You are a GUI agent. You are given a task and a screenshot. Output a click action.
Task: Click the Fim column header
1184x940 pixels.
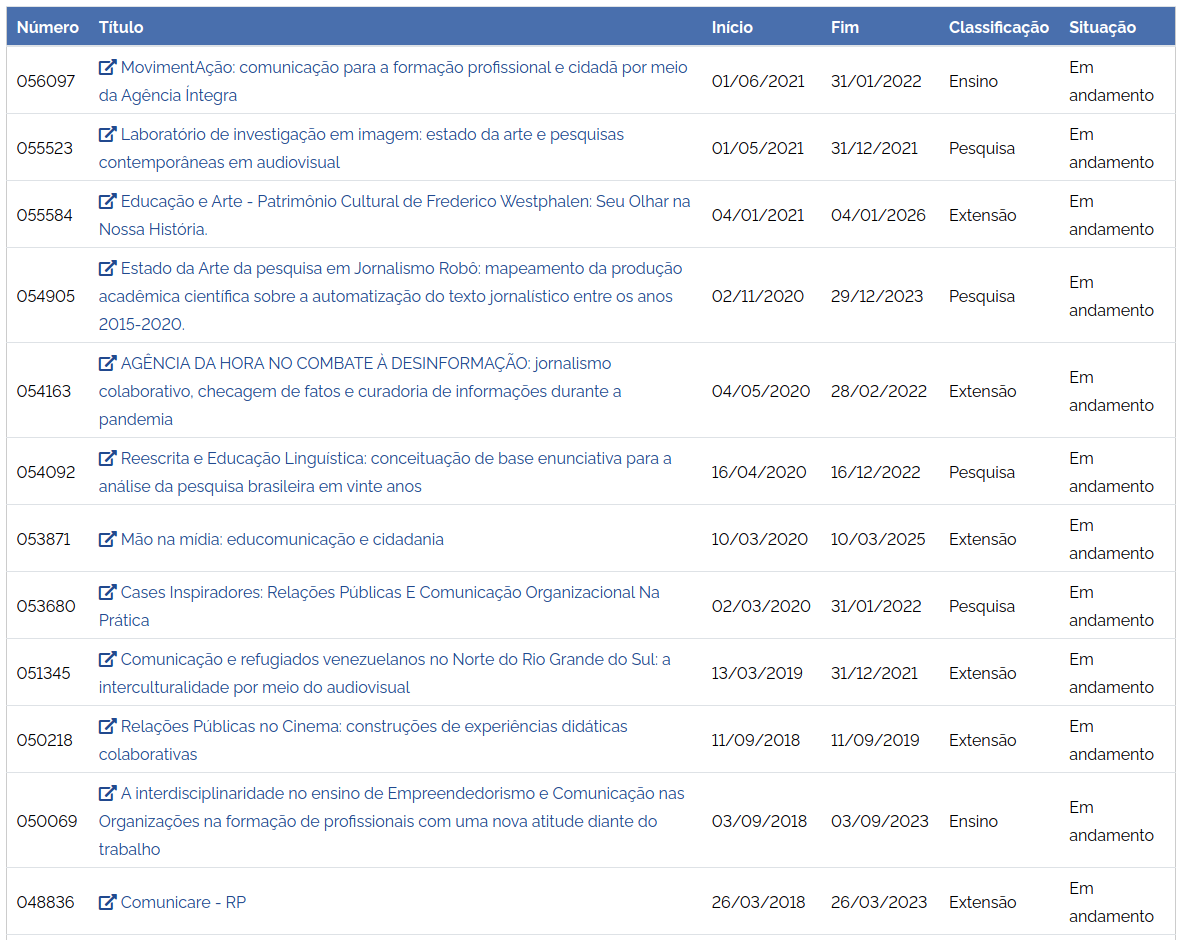[845, 27]
